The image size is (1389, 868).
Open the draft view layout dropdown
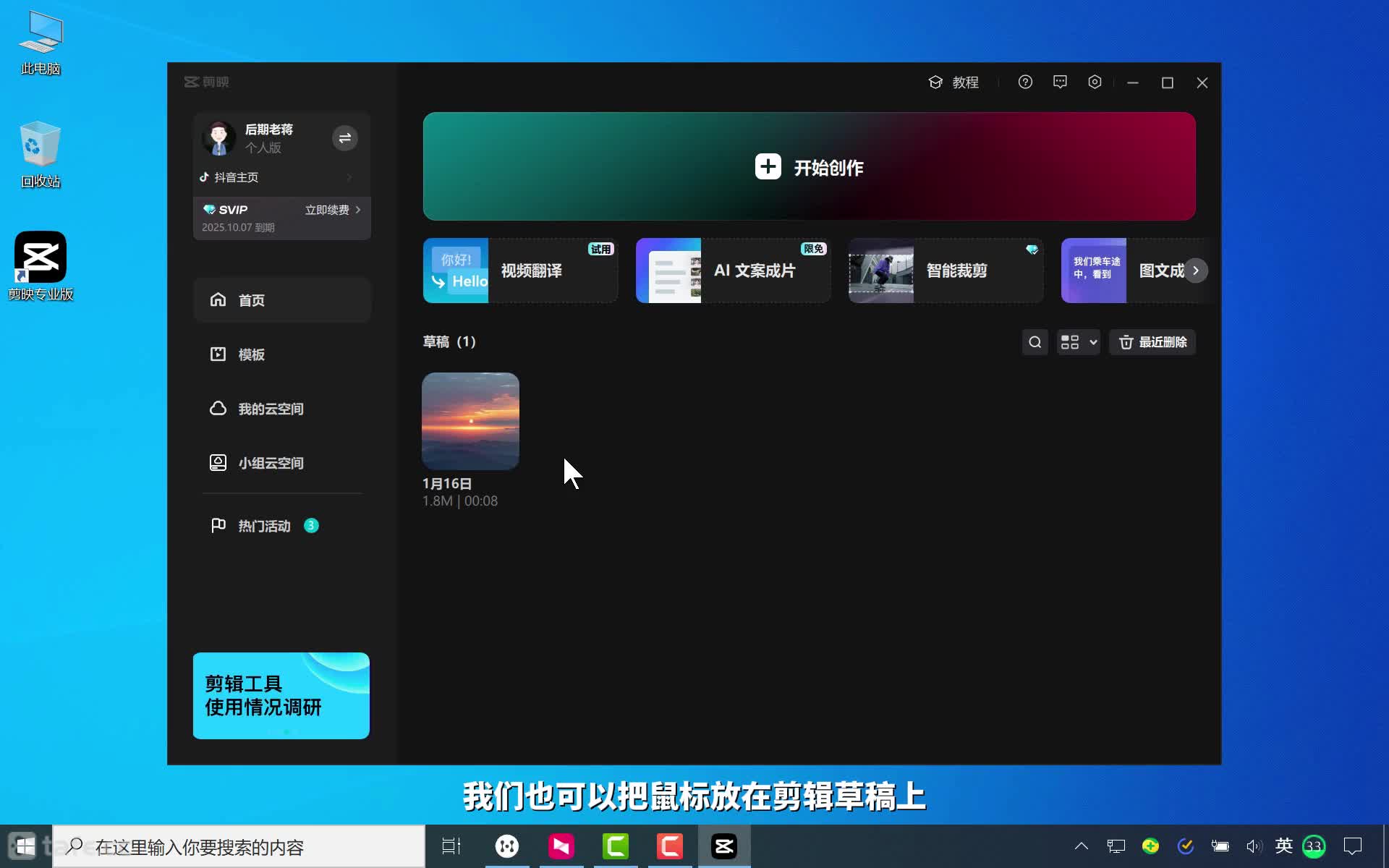[x=1079, y=342]
